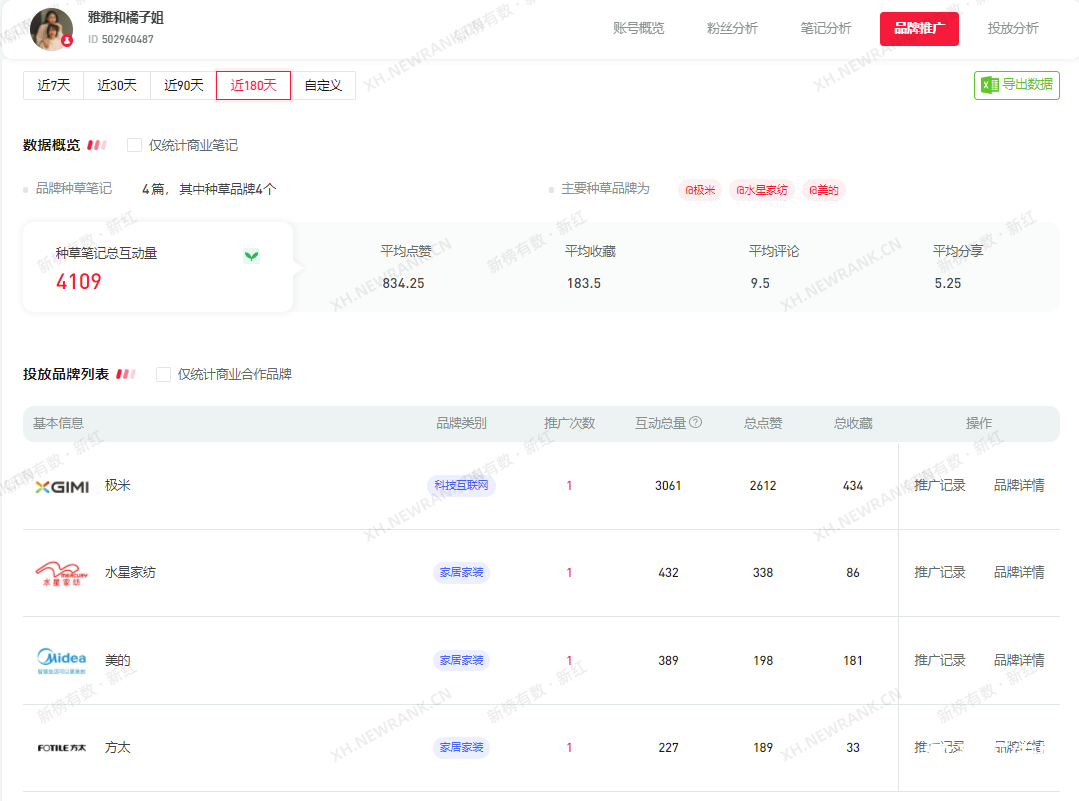Image resolution: width=1079 pixels, height=801 pixels.
Task: Click the Midea brand logo
Action: [62, 660]
